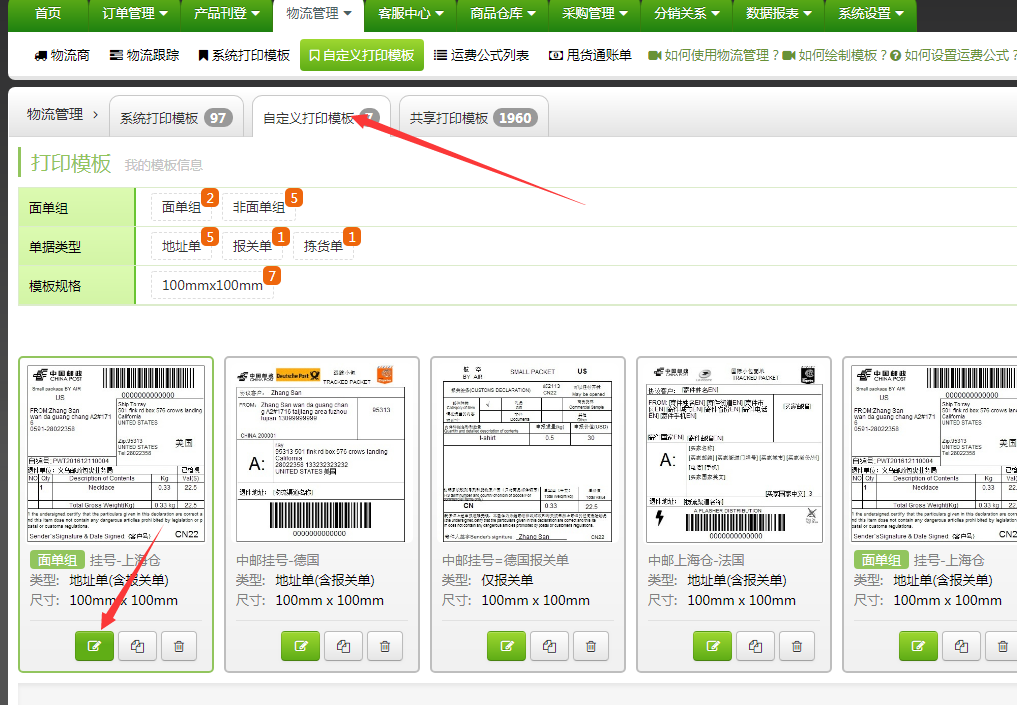The width and height of the screenshot is (1017, 705).
Task: Filter by 100mmx100mm template size
Action: (212, 285)
